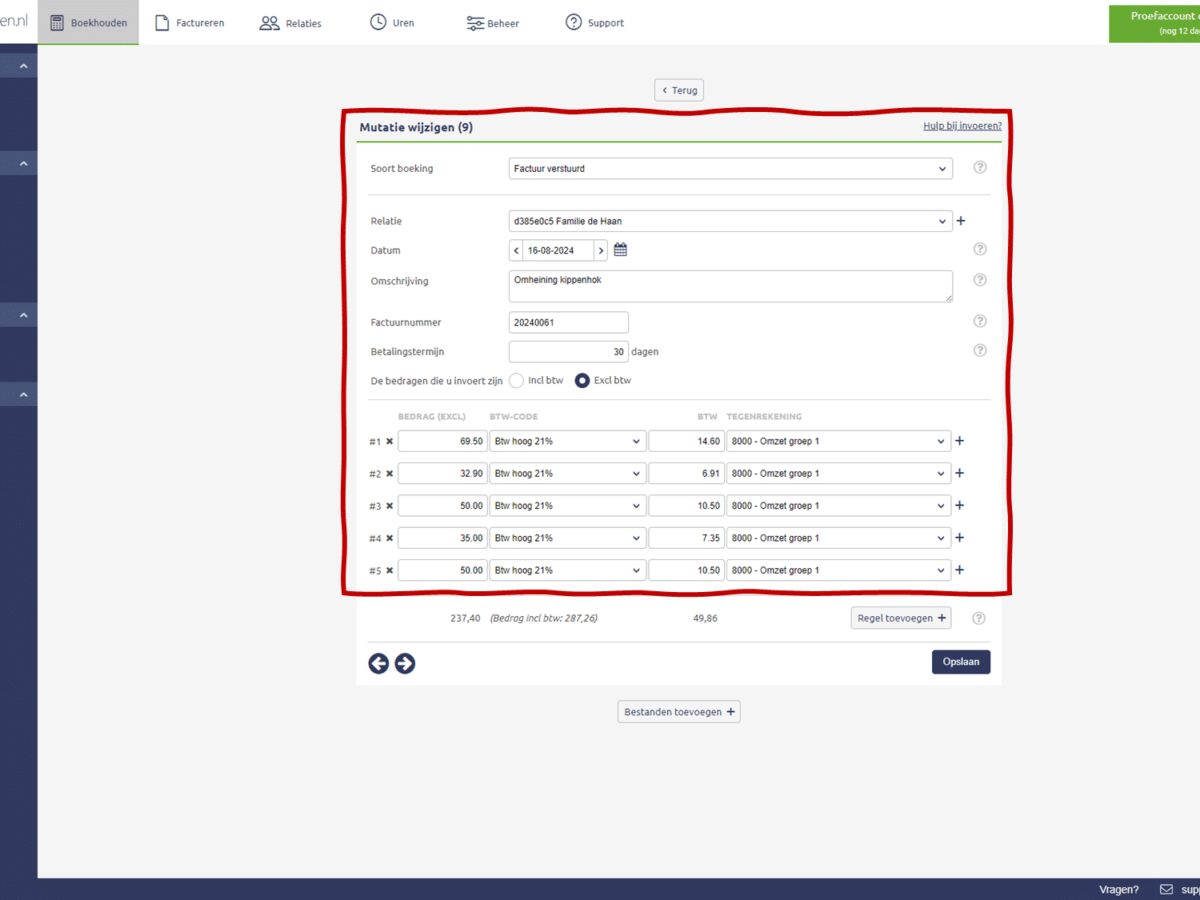The image size is (1200, 900).
Task: Open the Factureren menu
Action: [x=190, y=22]
